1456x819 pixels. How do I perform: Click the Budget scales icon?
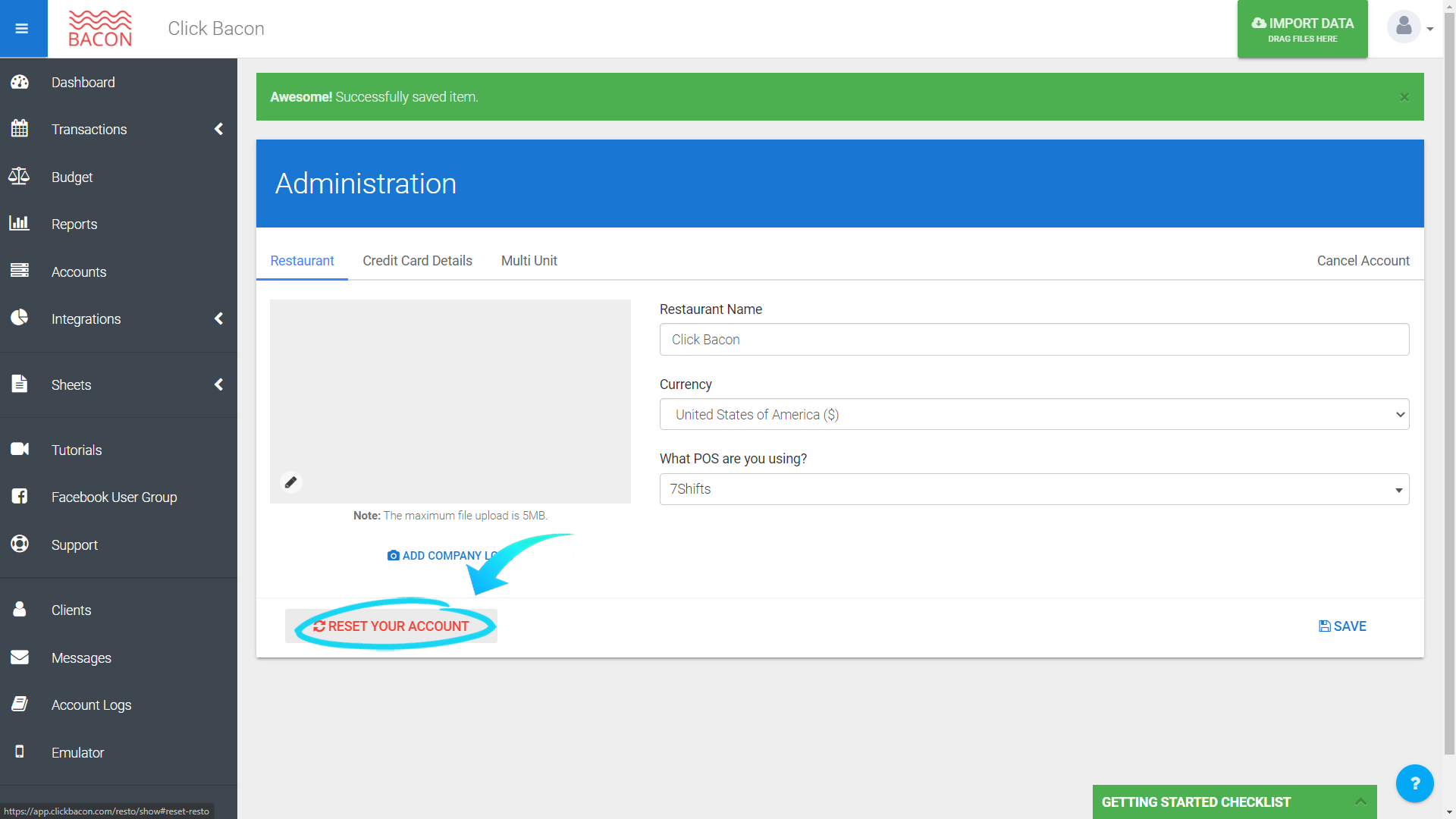(x=20, y=177)
